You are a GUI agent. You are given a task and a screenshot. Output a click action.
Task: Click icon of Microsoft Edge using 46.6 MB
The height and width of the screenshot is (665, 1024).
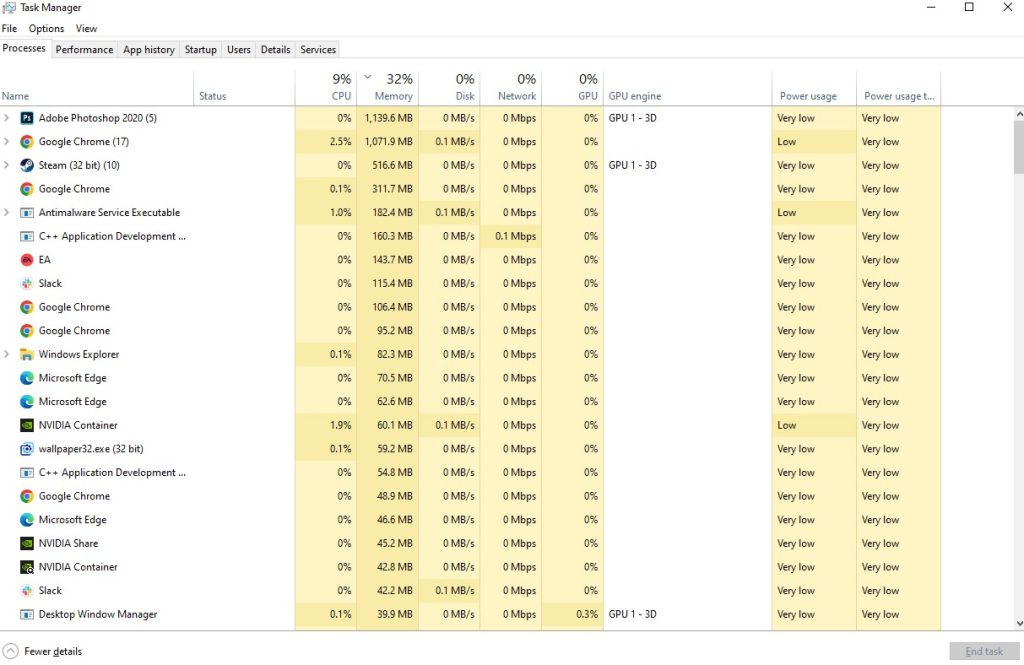[x=27, y=520]
